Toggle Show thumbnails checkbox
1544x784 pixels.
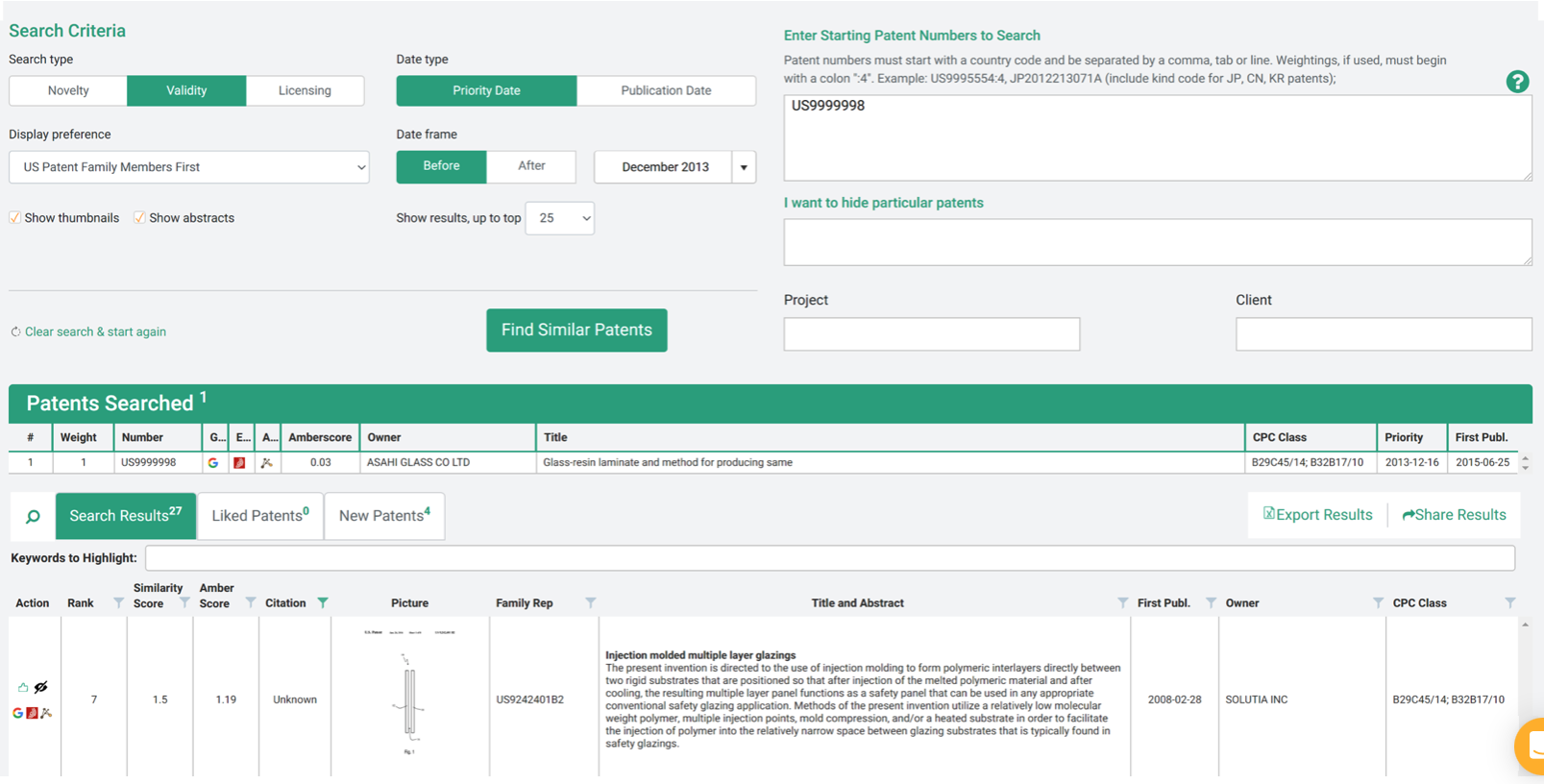[15, 218]
